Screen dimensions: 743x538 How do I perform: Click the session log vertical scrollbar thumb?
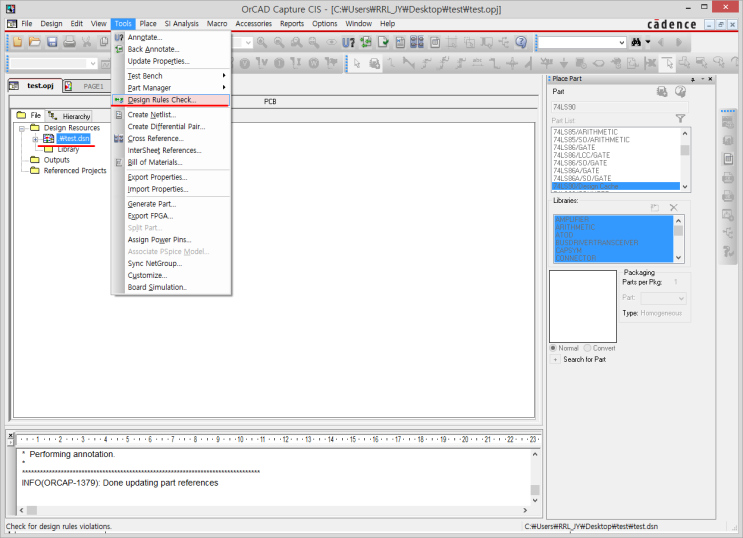click(x=535, y=490)
